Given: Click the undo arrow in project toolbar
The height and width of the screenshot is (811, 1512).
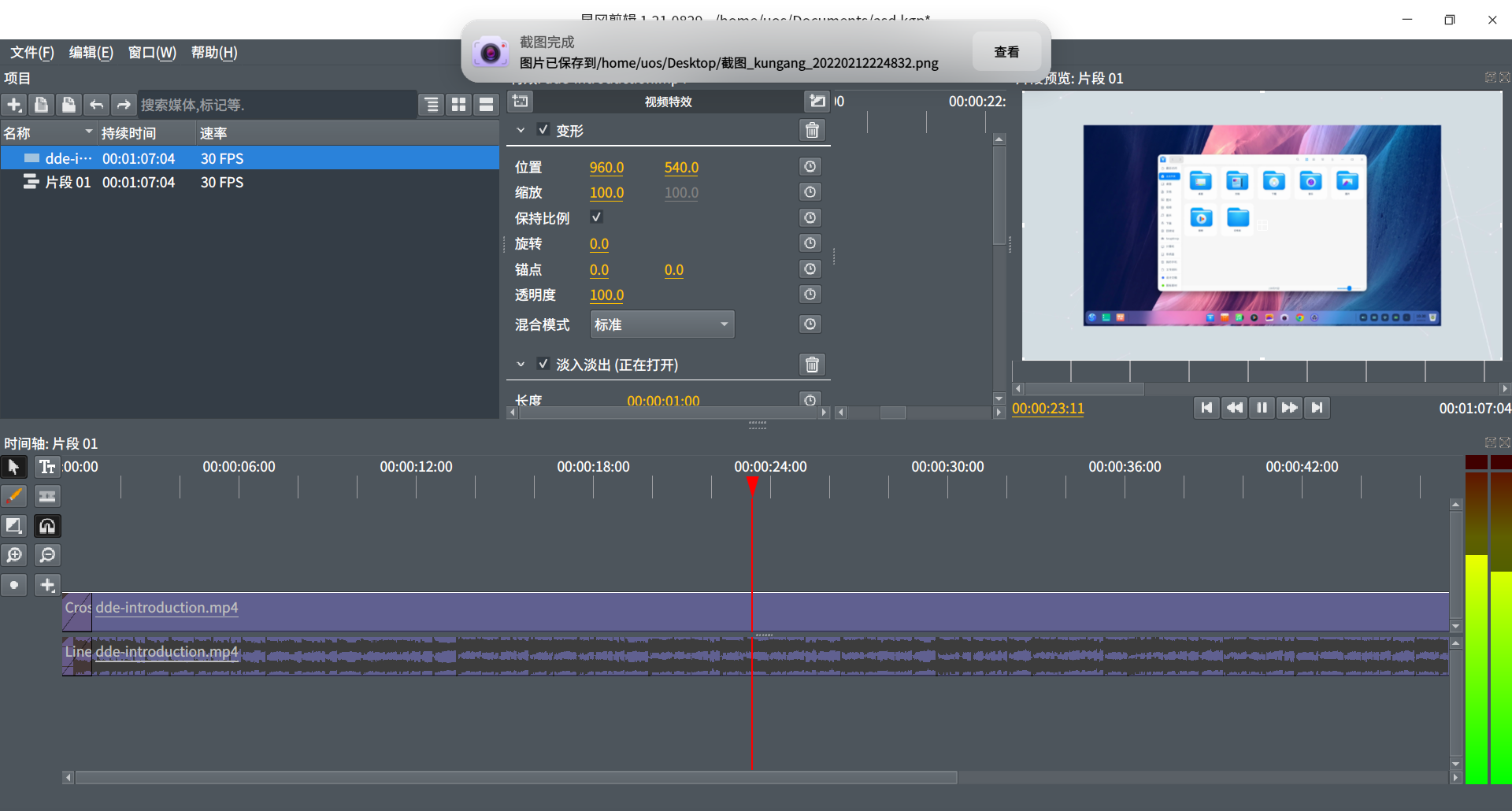Looking at the screenshot, I should (x=96, y=105).
